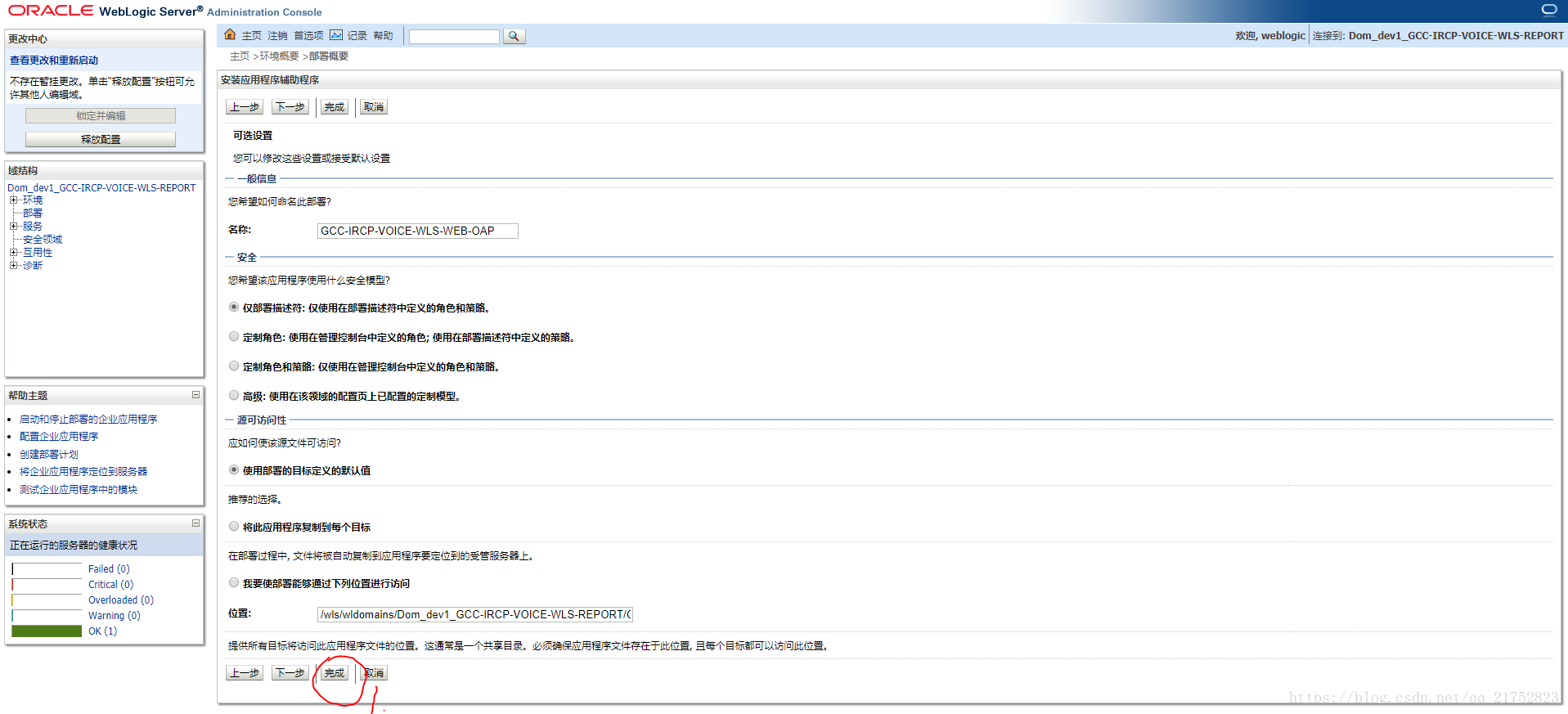Open 安全领域 in domain structure
Screen dimensions: 1568x714
[x=43, y=239]
